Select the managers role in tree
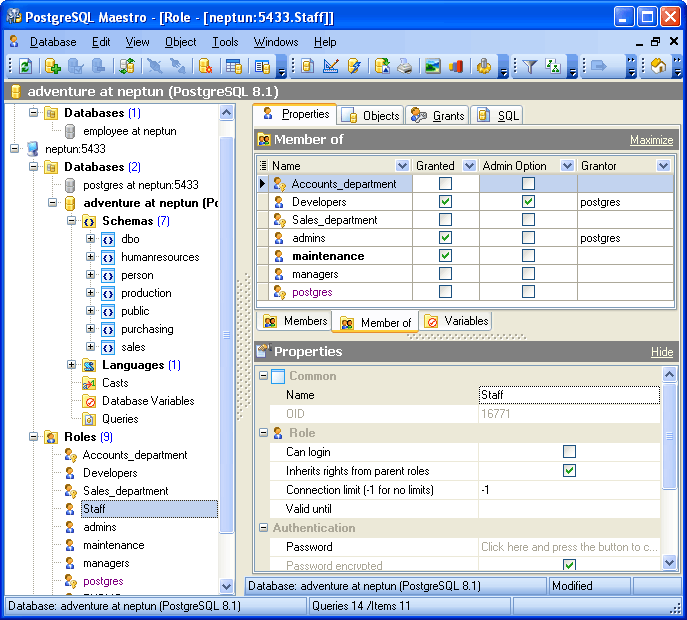687x620 pixels. 105,563
